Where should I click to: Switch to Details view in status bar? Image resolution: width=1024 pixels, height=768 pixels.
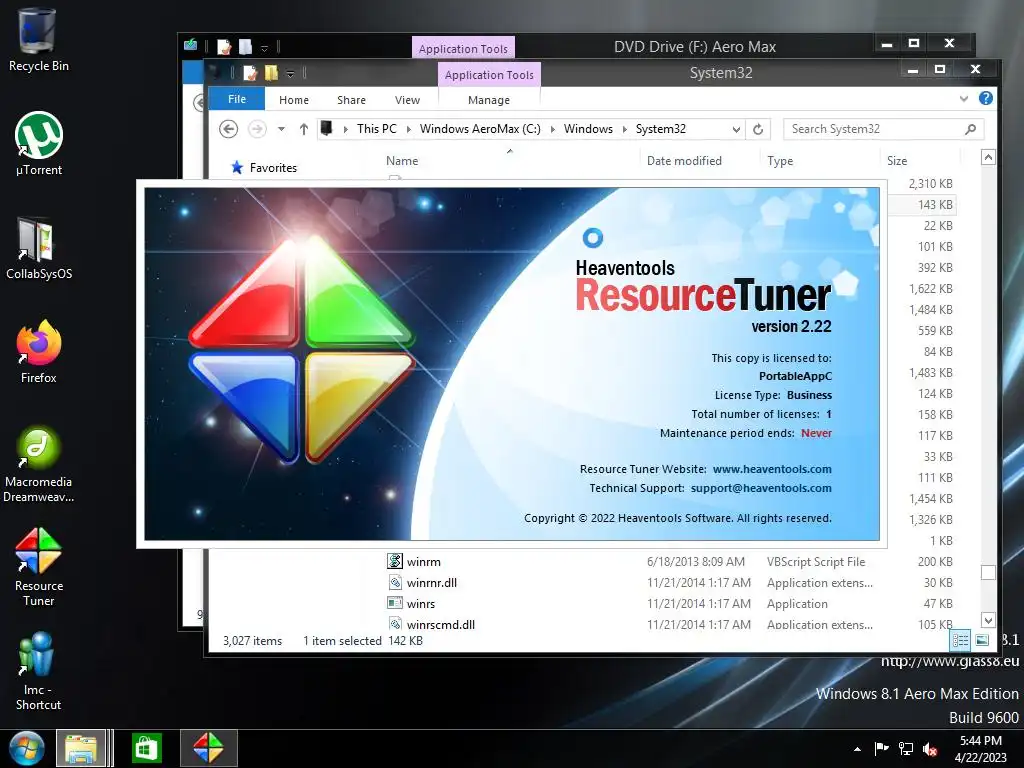960,641
